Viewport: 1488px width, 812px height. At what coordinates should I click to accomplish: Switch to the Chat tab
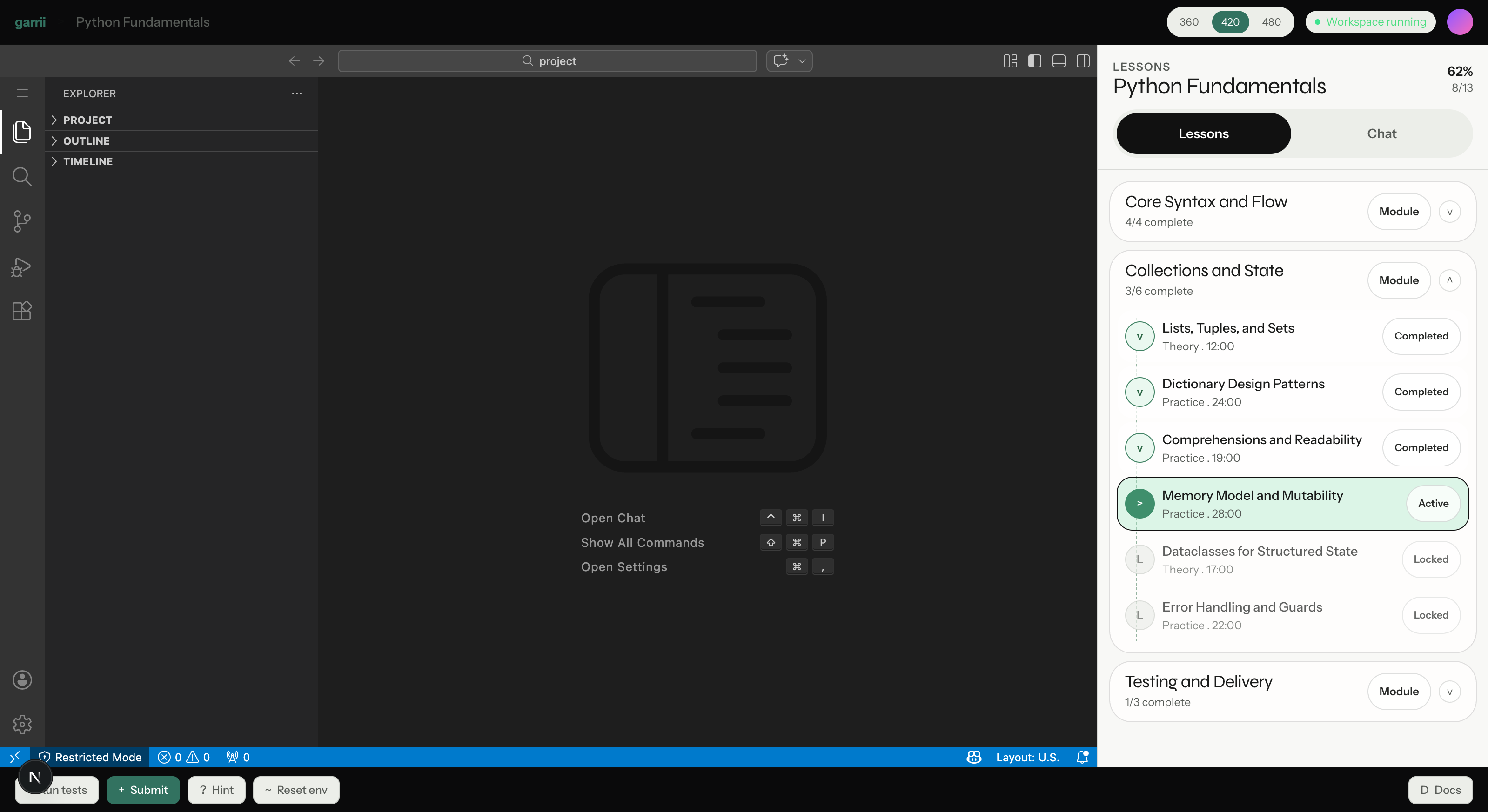coord(1381,133)
